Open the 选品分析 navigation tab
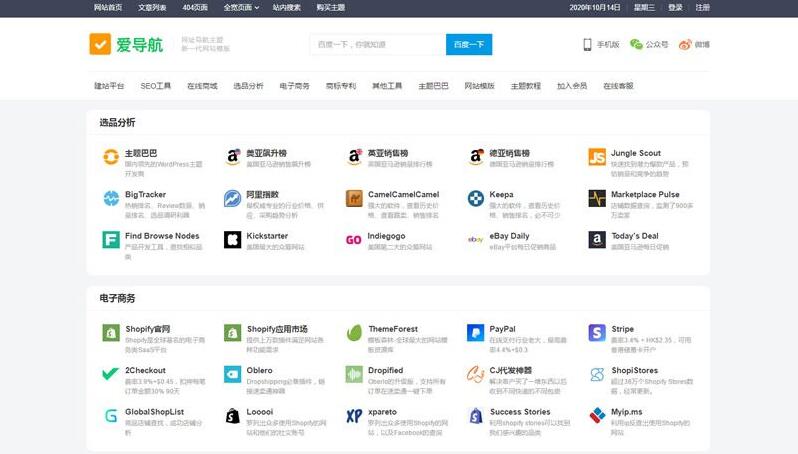Viewport: 798px width, 454px height. (x=248, y=86)
